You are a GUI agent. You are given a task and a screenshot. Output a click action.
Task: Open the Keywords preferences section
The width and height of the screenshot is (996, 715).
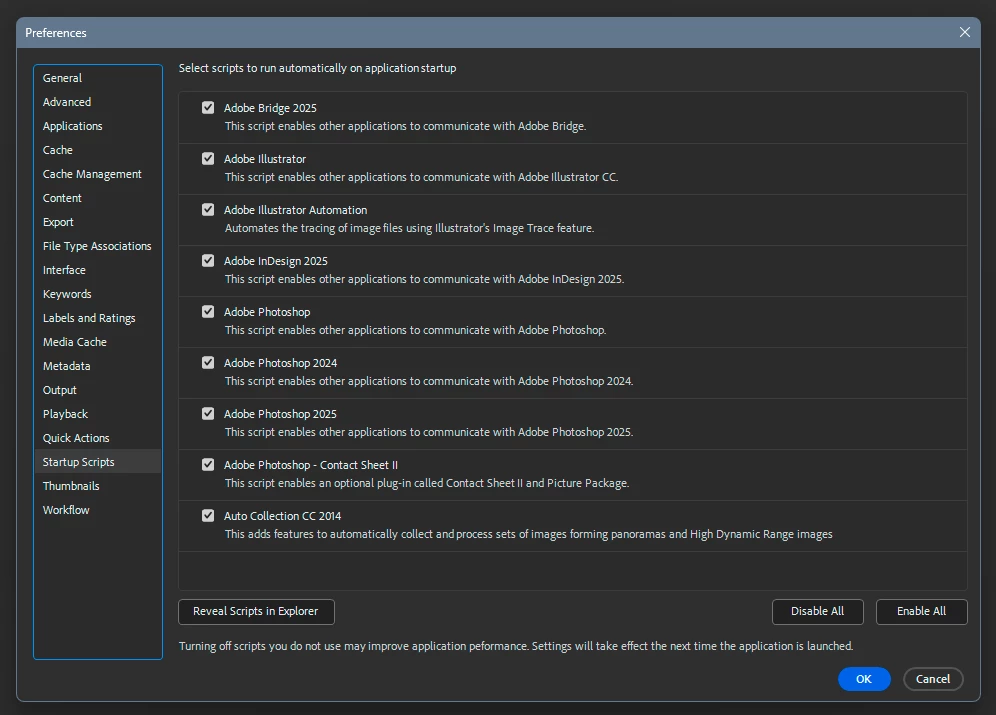98,294
